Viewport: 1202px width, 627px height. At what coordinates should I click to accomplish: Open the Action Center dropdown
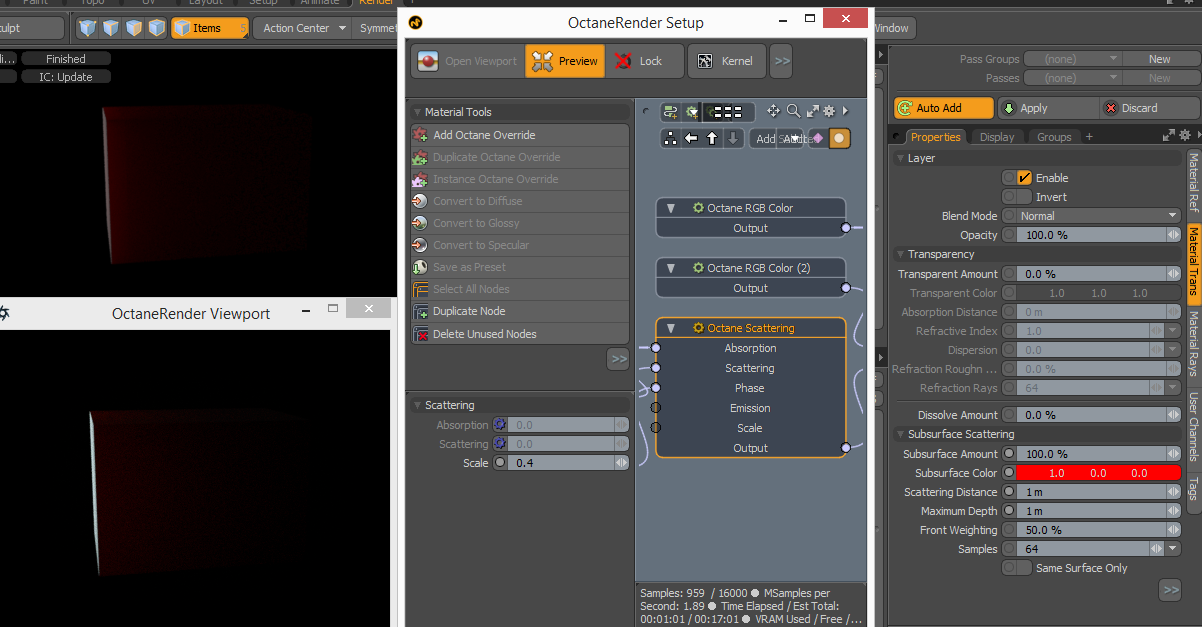tap(304, 28)
